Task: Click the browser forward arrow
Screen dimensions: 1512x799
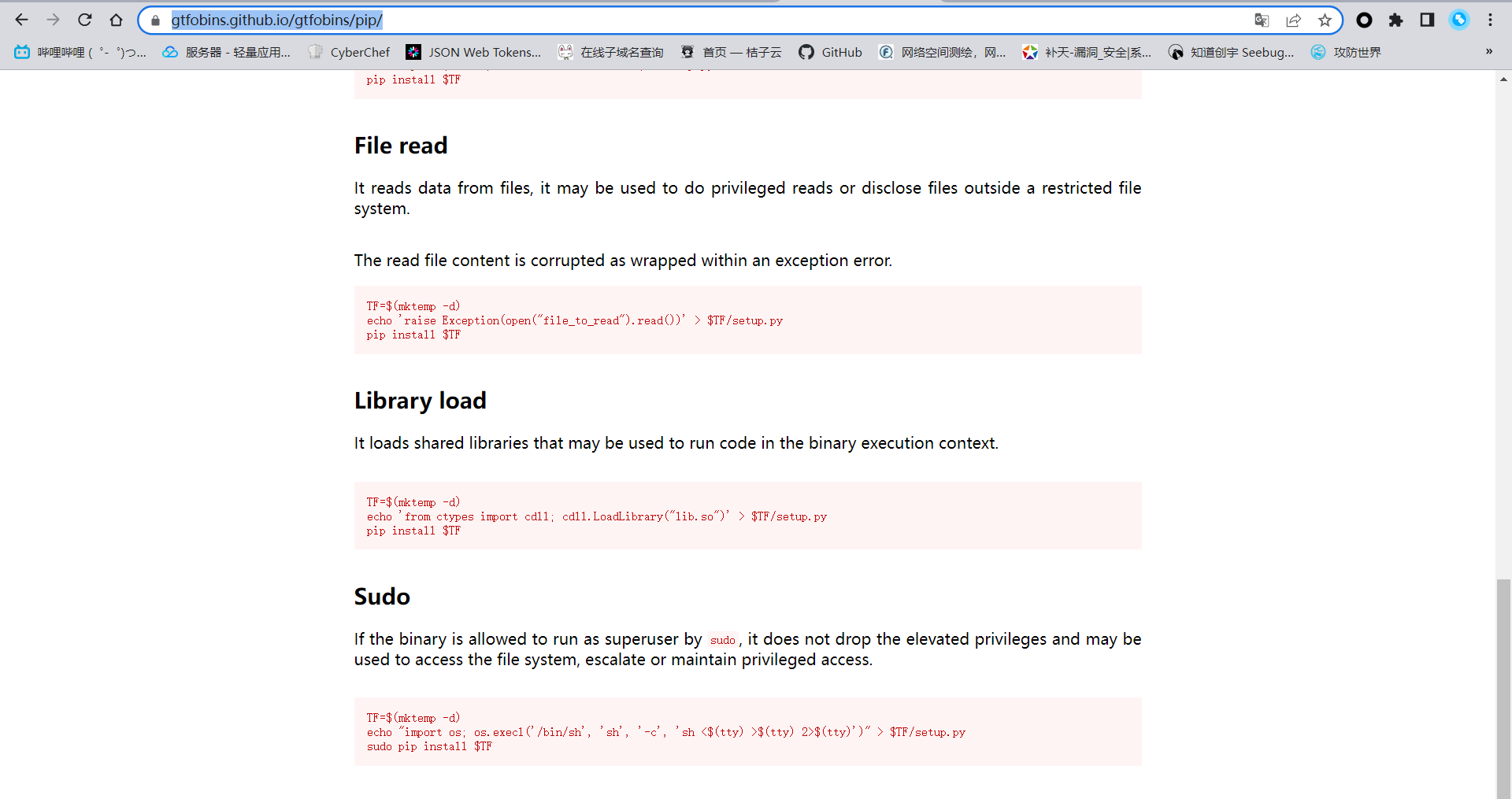Action: pos(53,20)
